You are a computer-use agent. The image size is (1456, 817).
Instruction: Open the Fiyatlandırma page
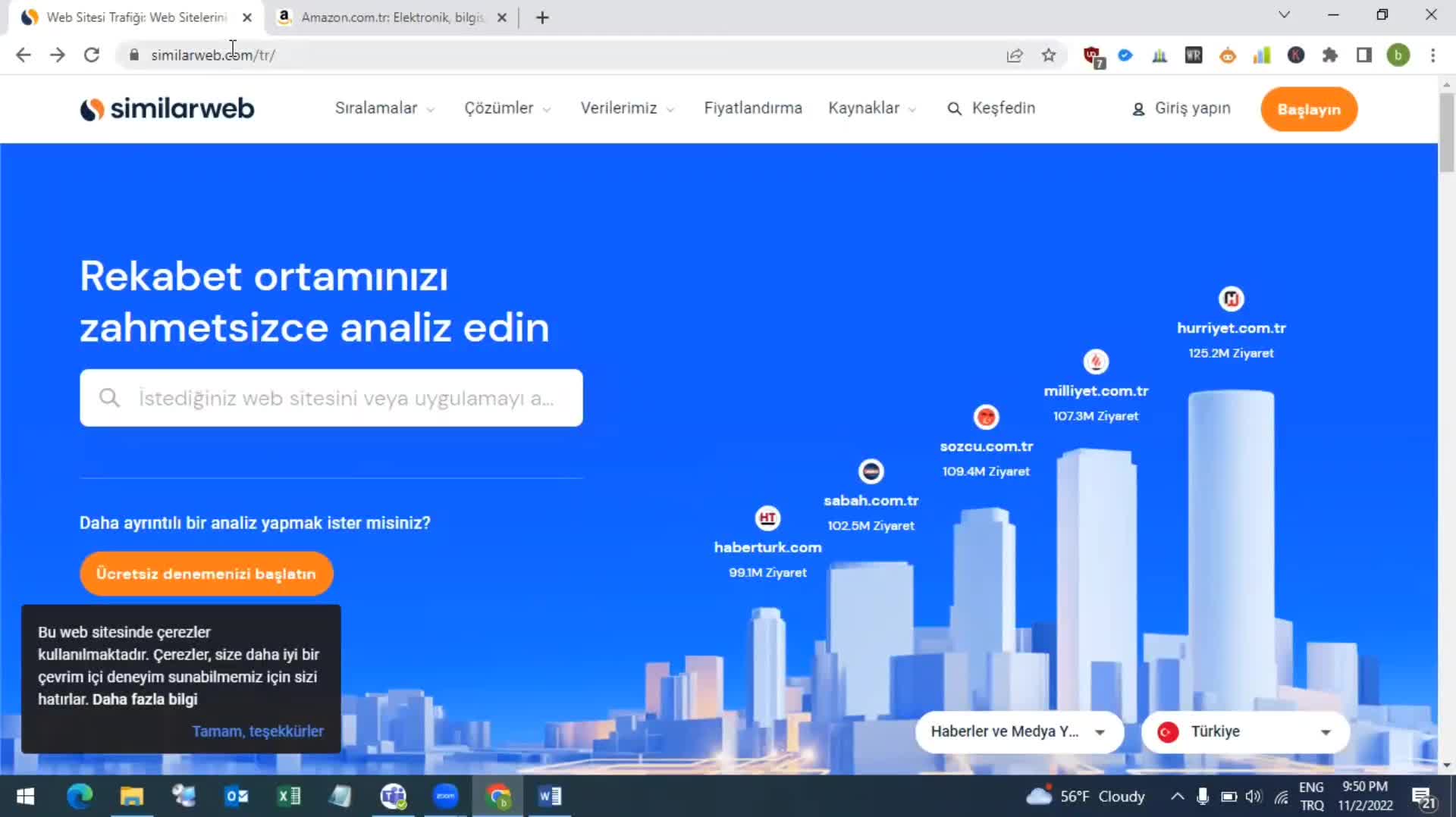[753, 108]
